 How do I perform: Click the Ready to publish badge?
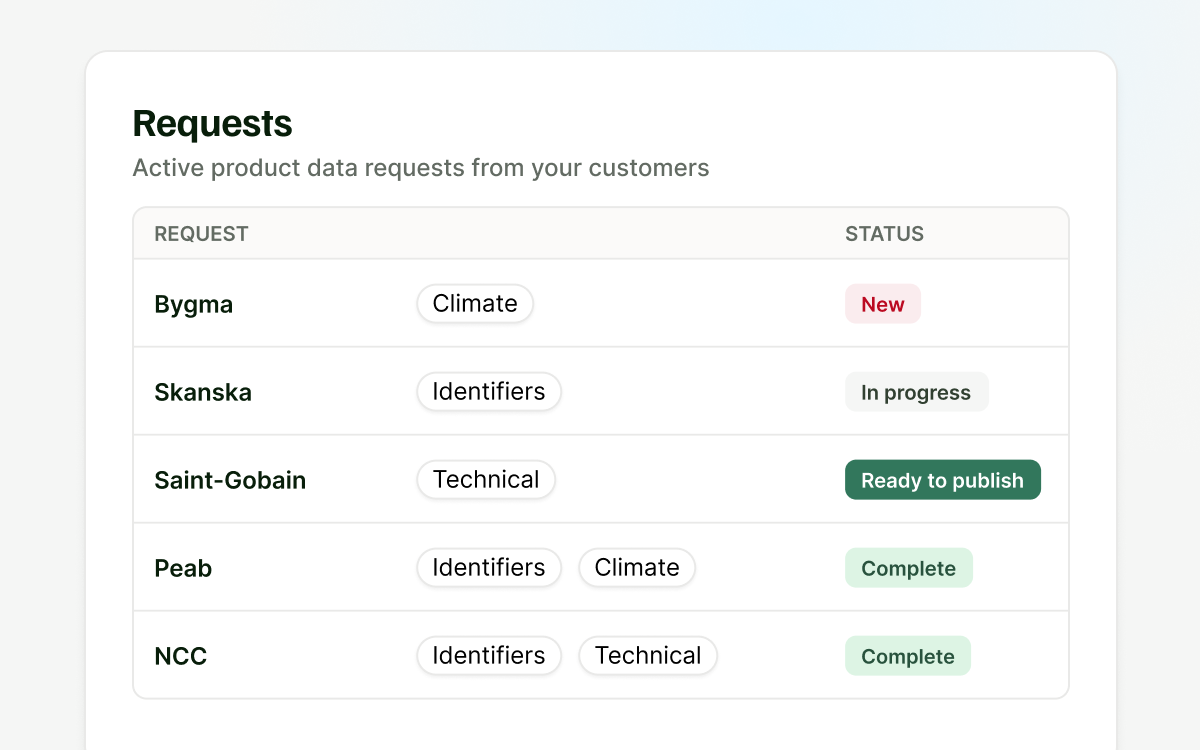[x=943, y=480]
